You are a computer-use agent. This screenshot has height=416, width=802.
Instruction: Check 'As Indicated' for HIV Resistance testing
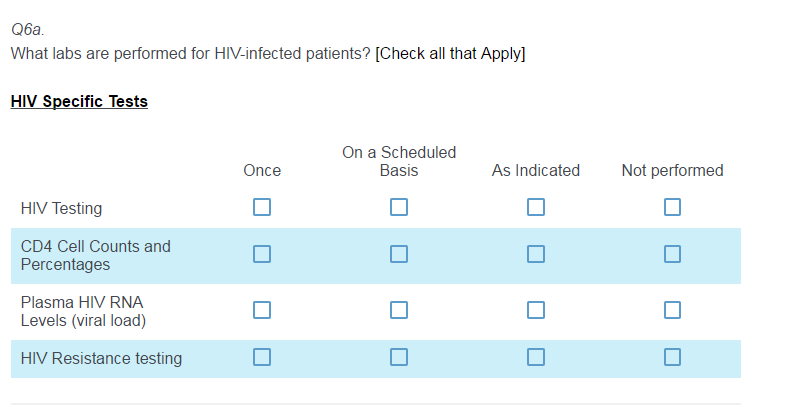(536, 356)
